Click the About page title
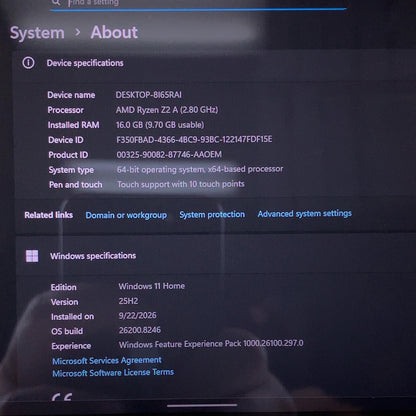Screen dimensions: 416x416 [x=114, y=32]
